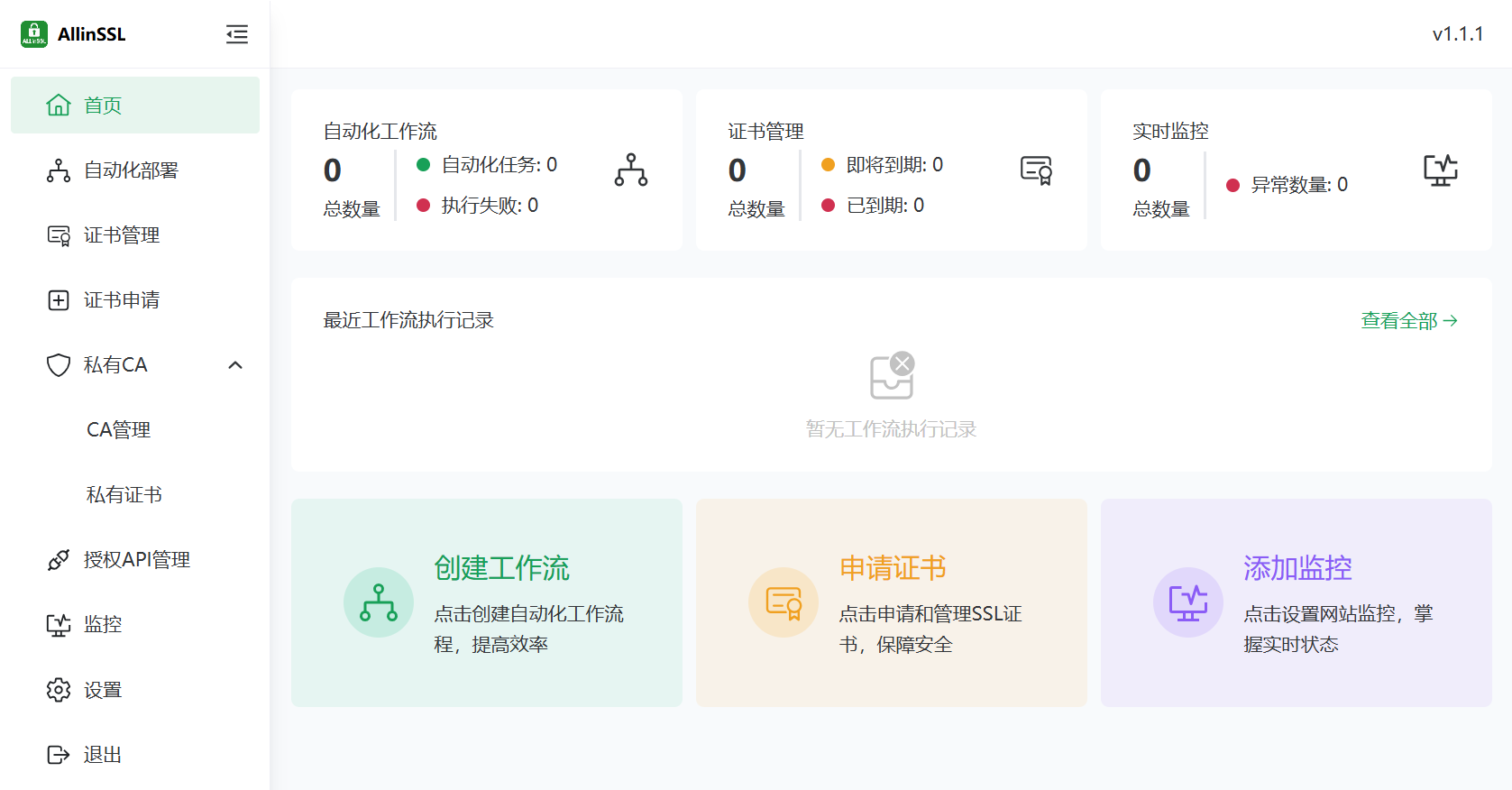Select the CA管理 submenu item
The image size is (1512, 790).
tap(118, 430)
